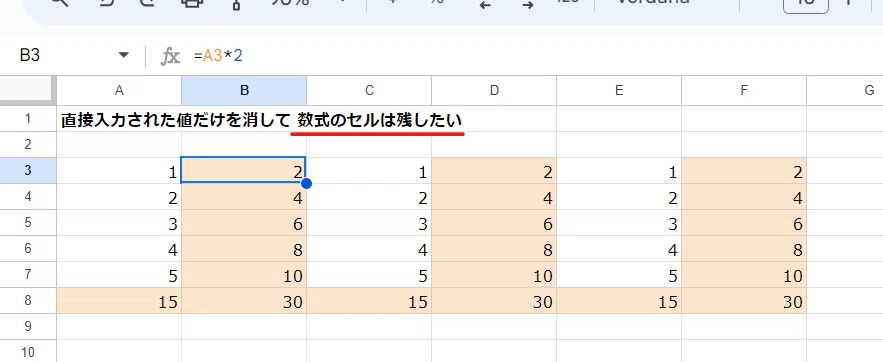Screen dimensions: 883x362
Task: Select row 8 header
Action: point(28,300)
